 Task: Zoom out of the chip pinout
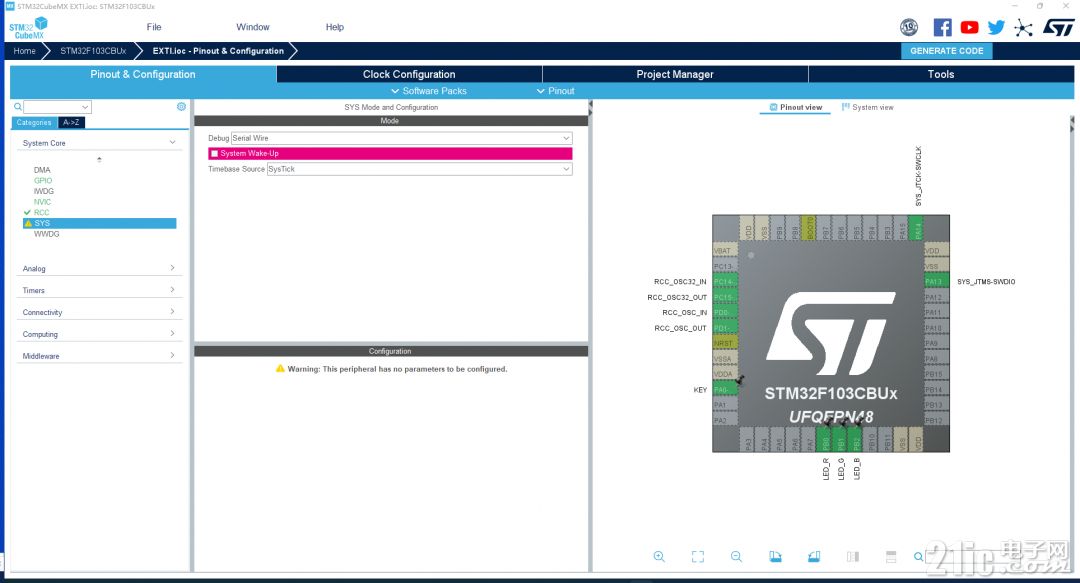736,557
